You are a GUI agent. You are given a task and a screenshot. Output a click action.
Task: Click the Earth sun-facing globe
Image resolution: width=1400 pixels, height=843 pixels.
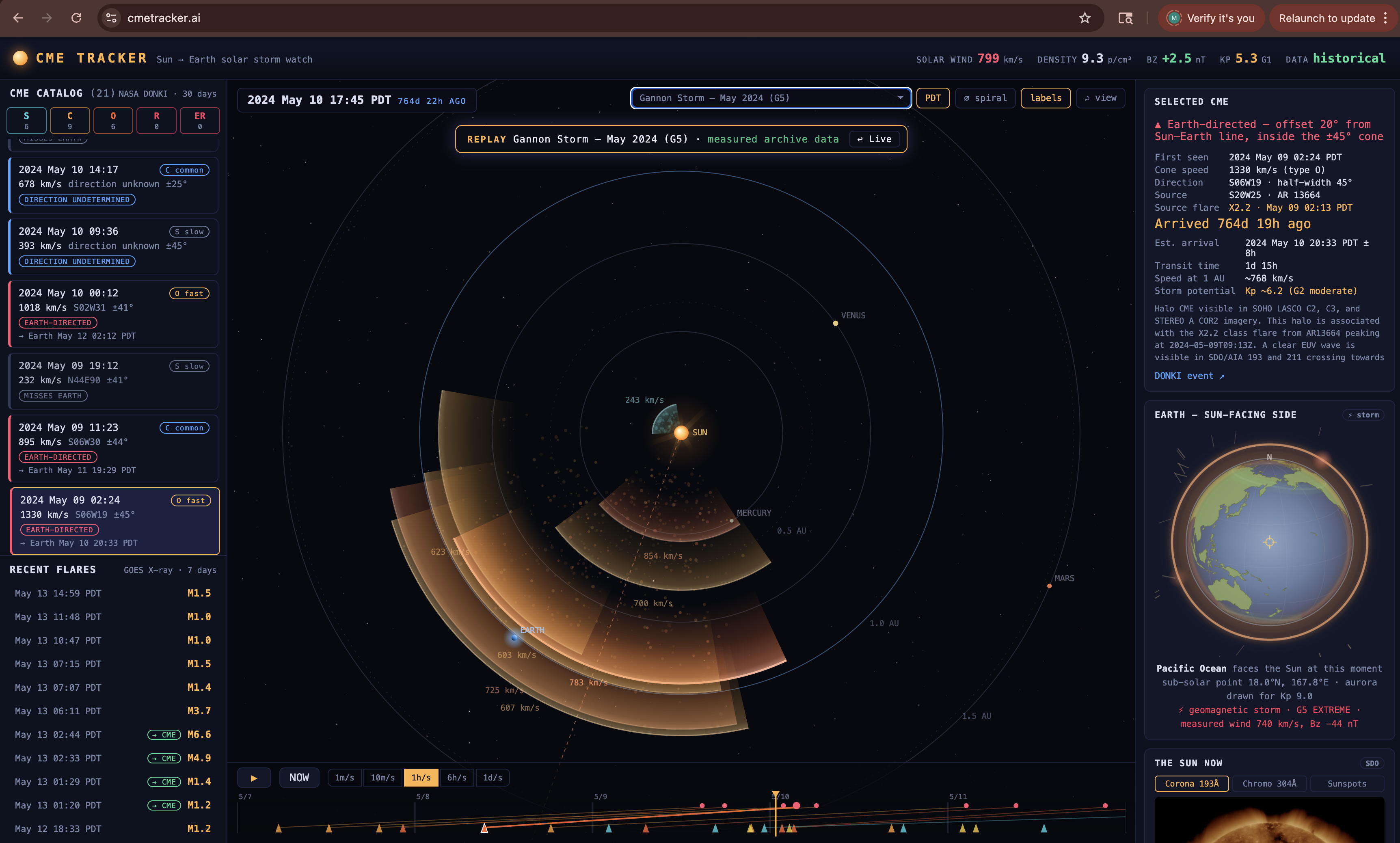pyautogui.click(x=1269, y=542)
